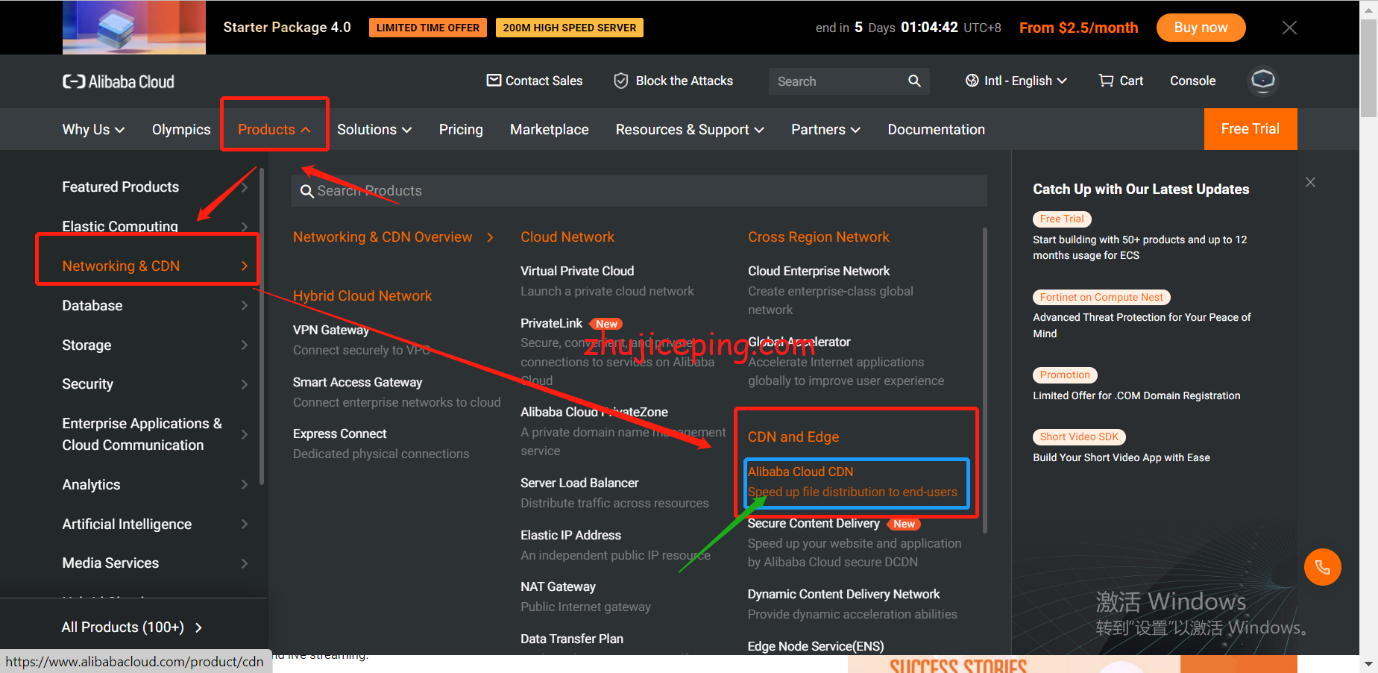Viewport: 1378px width, 673px height.
Task: Click the Starter Package banner thumbnail image
Action: (x=134, y=28)
